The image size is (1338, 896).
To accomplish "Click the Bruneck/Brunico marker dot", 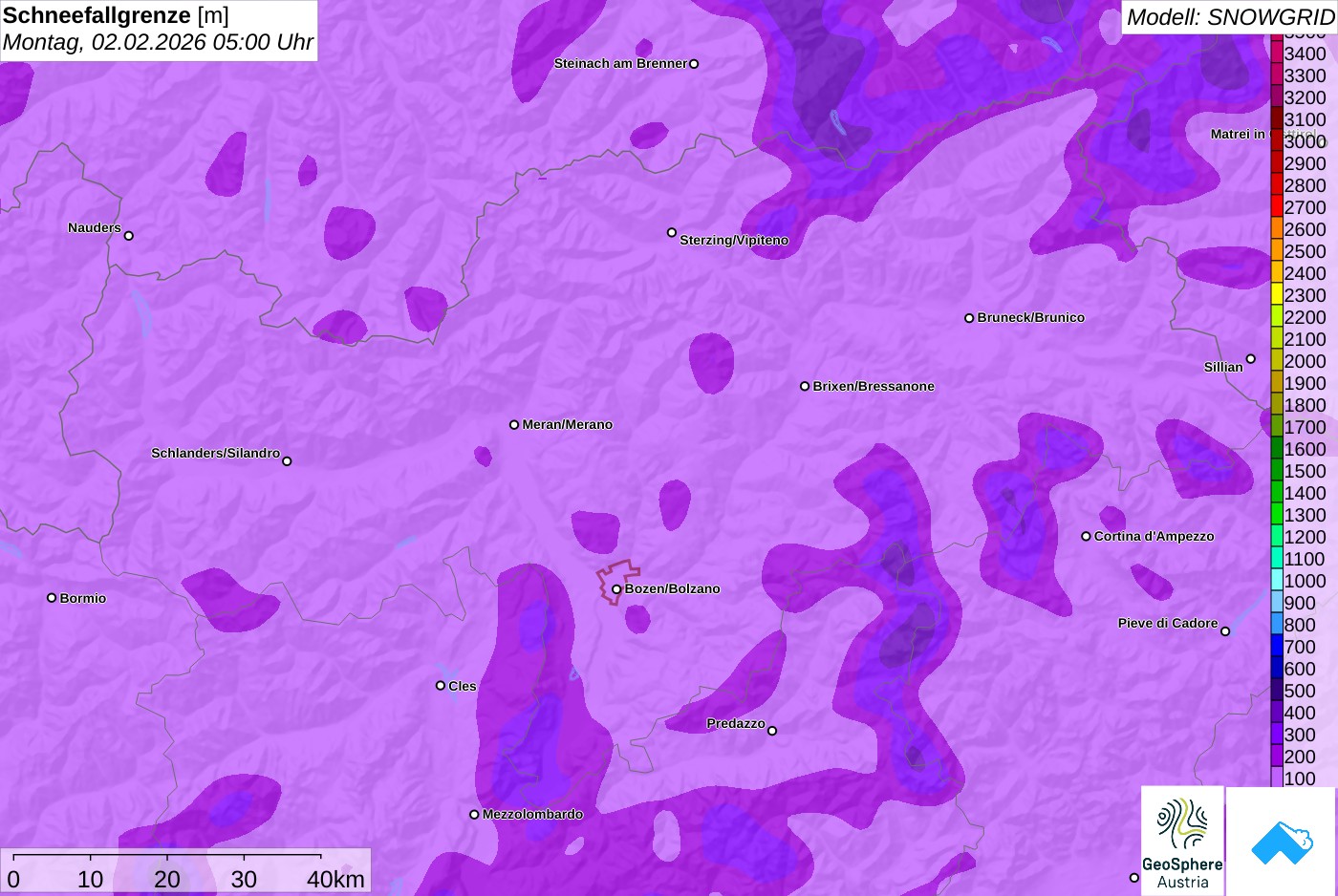I will [969, 318].
